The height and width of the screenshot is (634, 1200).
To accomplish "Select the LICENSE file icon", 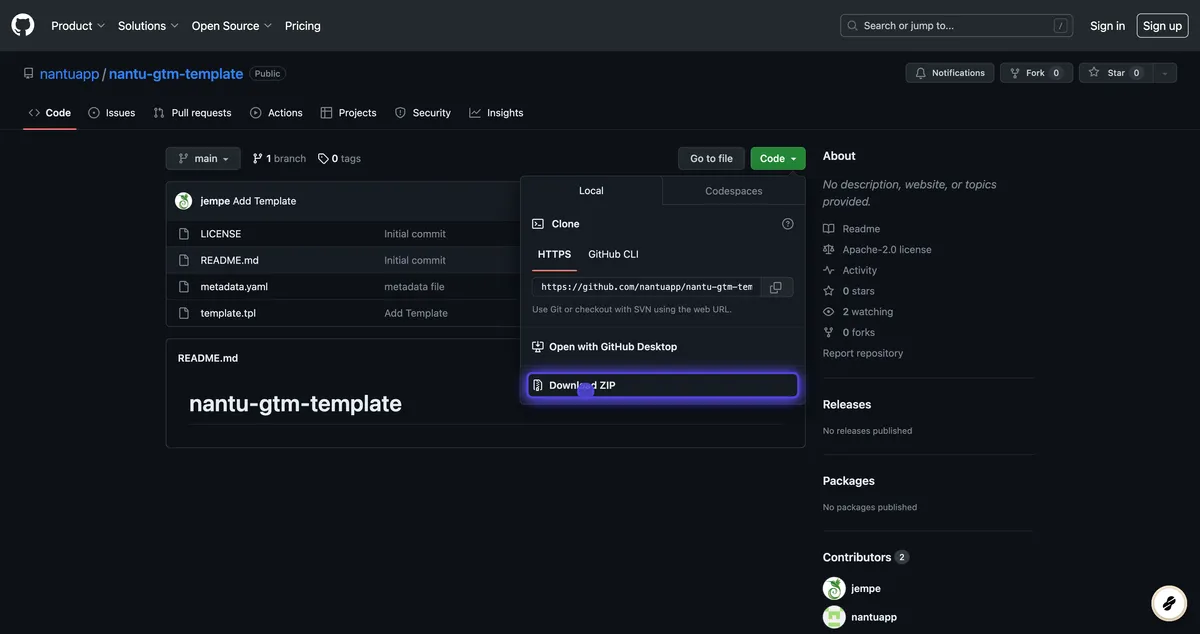I will pos(184,234).
